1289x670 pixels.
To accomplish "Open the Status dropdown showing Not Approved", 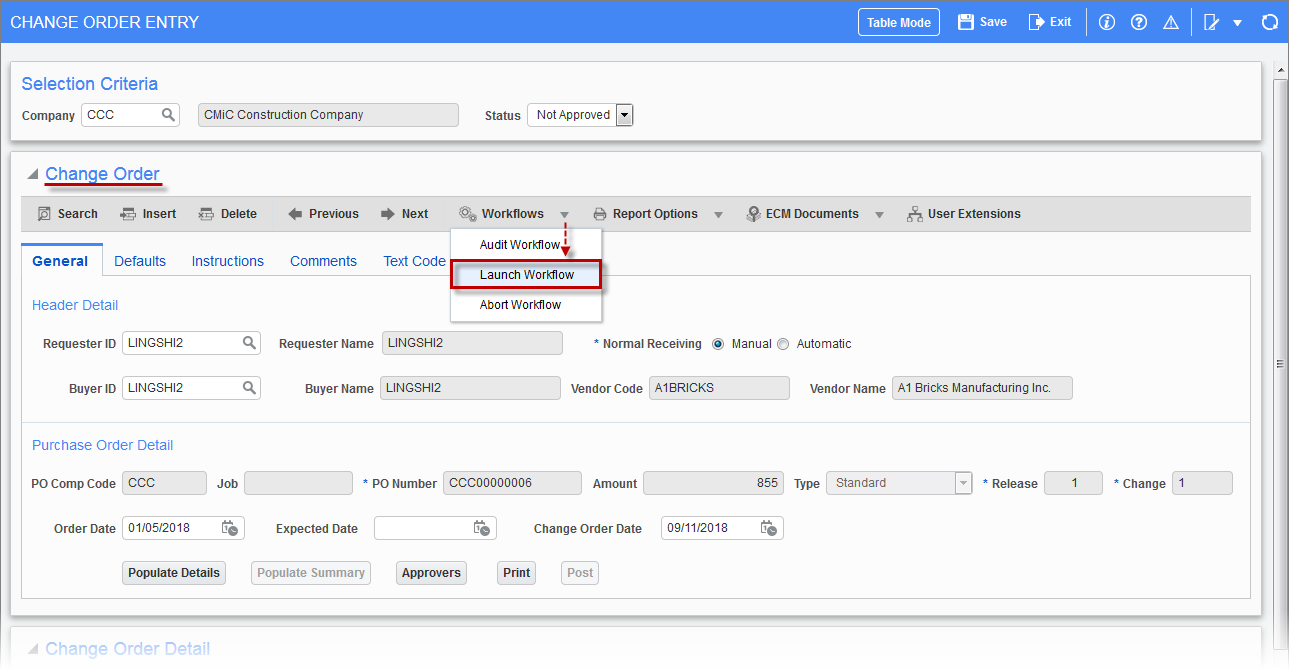I will [x=624, y=114].
